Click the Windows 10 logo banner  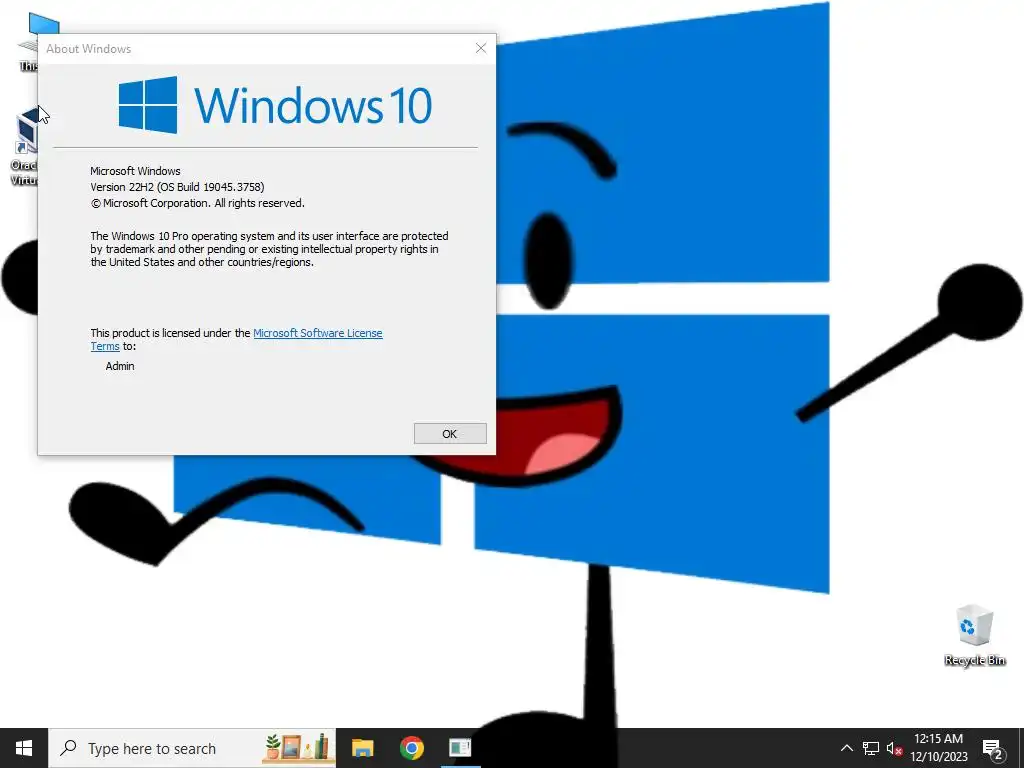click(x=275, y=105)
